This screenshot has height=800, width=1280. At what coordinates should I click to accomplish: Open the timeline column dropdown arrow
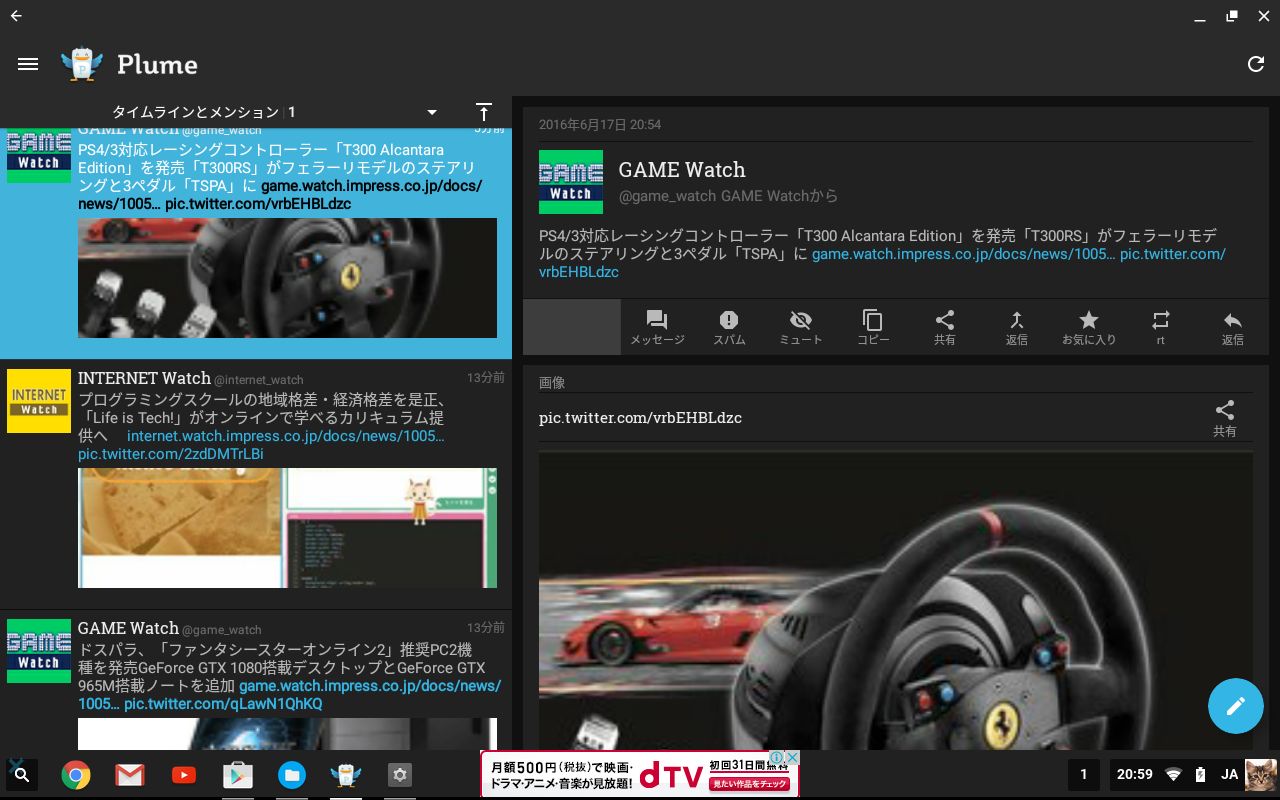(x=432, y=112)
